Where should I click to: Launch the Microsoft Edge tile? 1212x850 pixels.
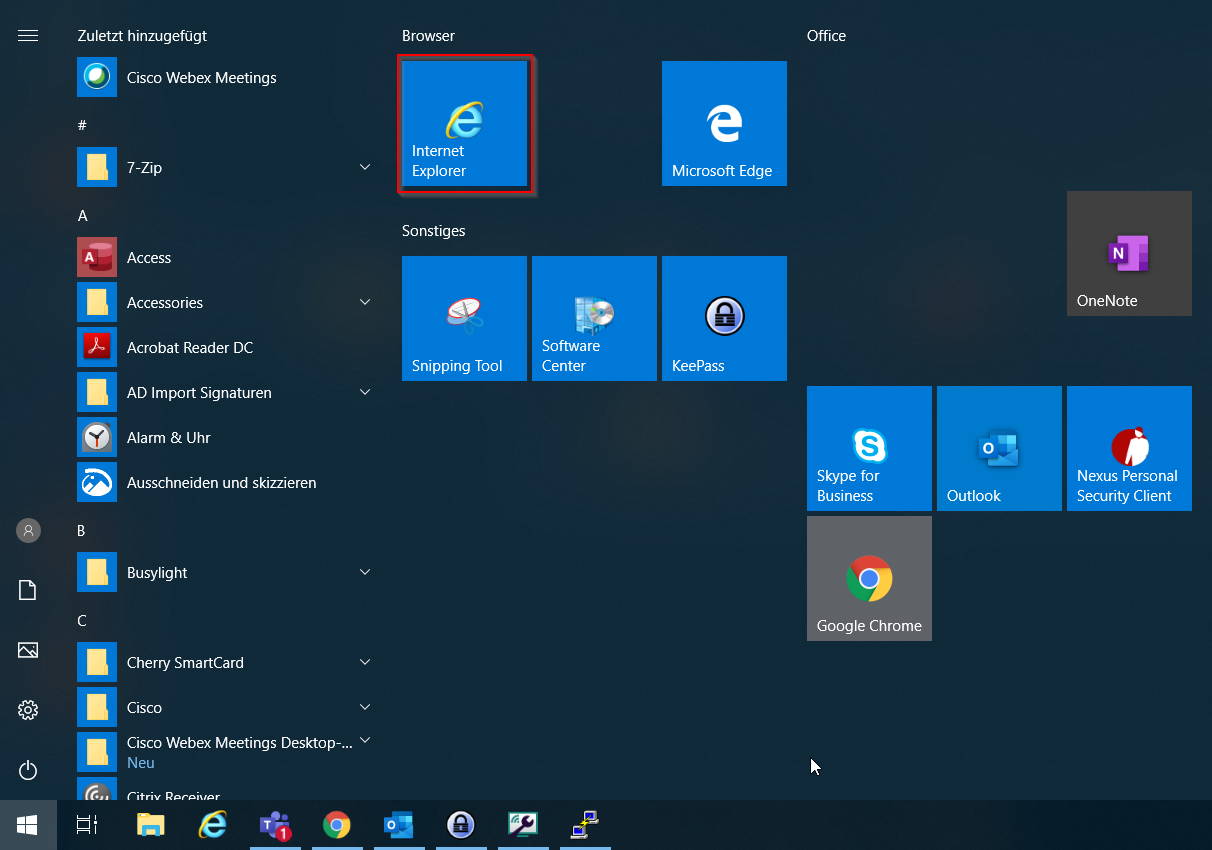click(x=724, y=124)
